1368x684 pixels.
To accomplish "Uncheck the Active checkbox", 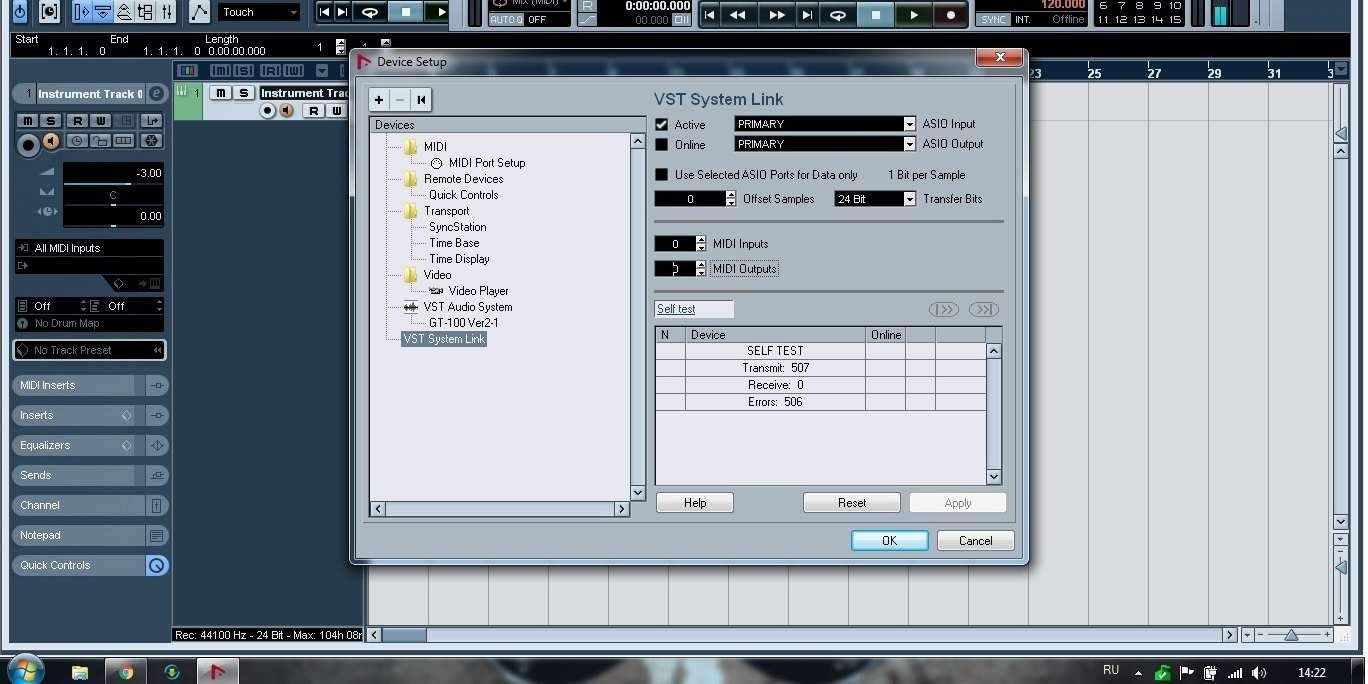I will point(661,124).
